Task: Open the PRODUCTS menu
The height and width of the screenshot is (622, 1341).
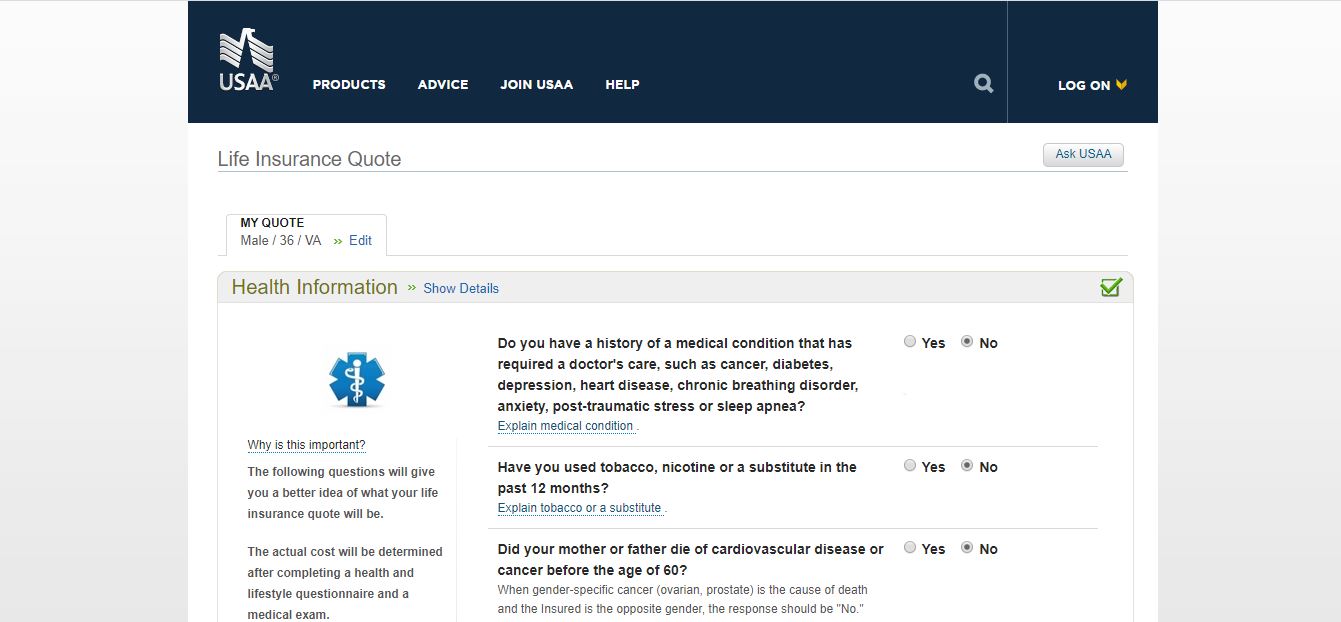Action: 348,85
